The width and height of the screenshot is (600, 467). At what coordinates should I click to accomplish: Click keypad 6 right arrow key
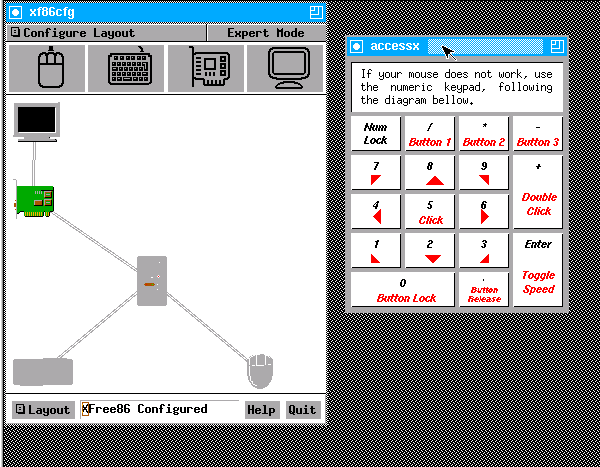tap(484, 212)
